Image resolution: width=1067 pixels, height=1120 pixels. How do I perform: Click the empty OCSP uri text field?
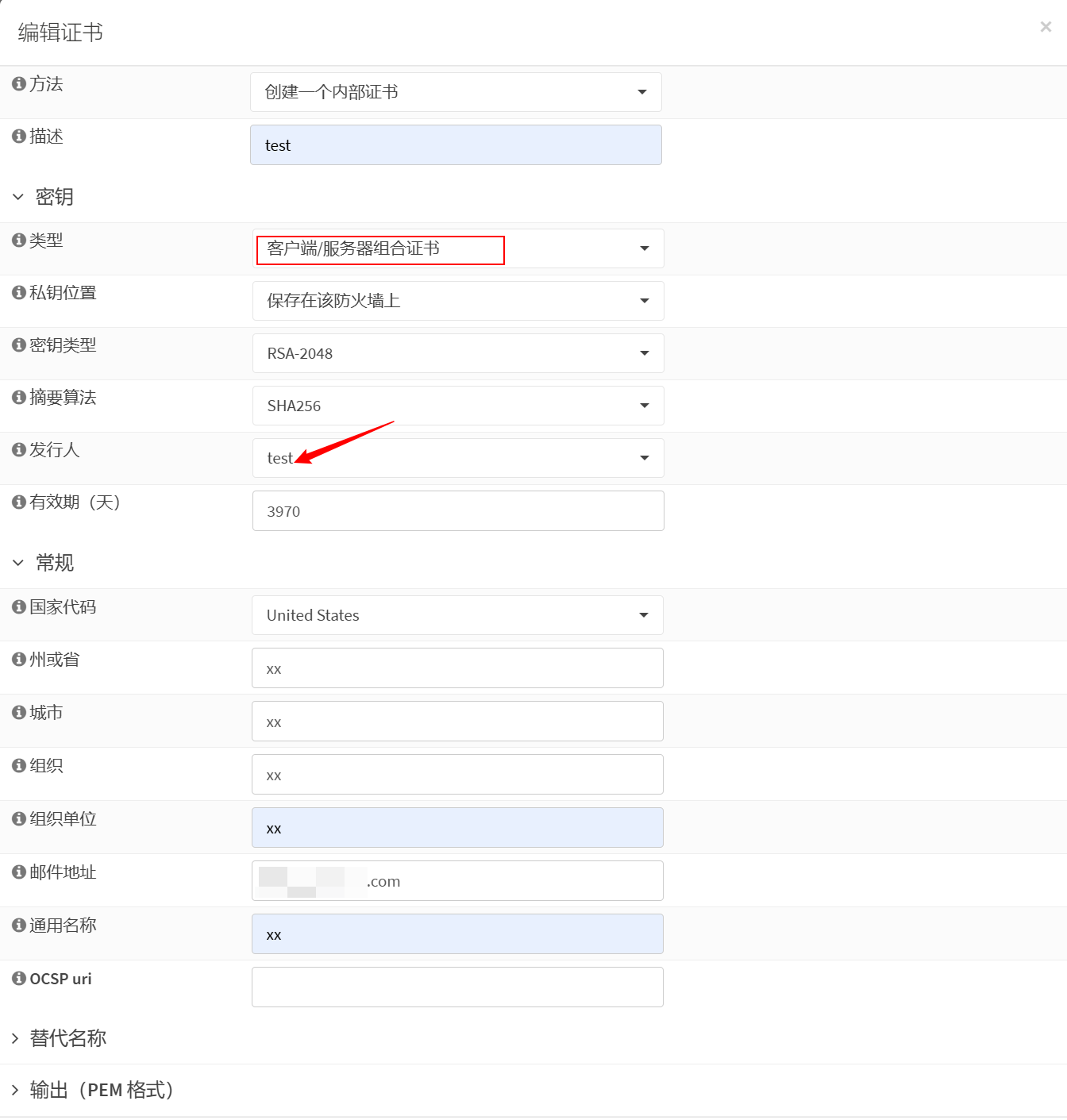(457, 987)
